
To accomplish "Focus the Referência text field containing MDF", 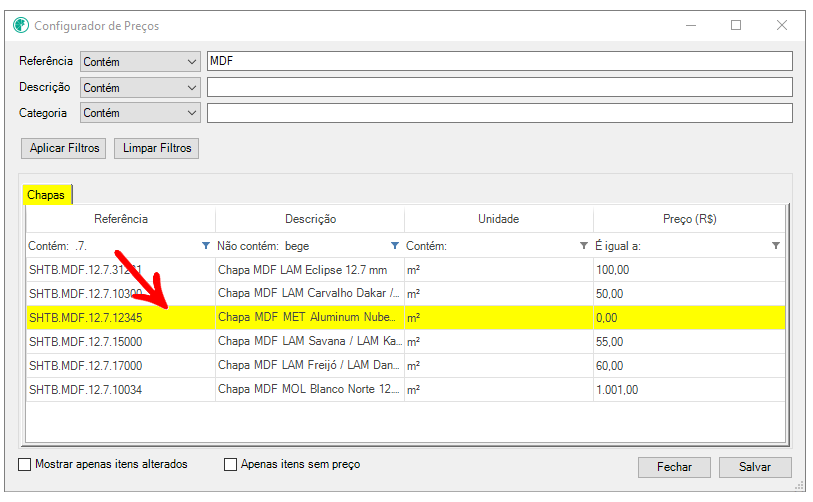I will (x=500, y=61).
